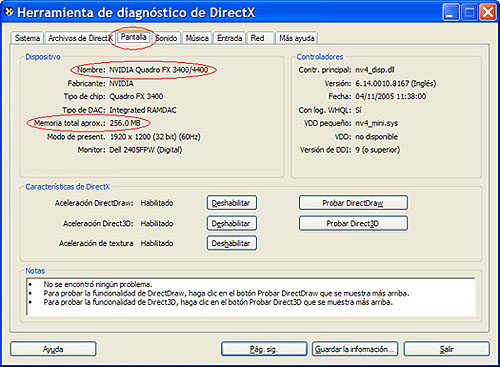Click the Ayuda button
The height and width of the screenshot is (367, 500).
click(53, 349)
